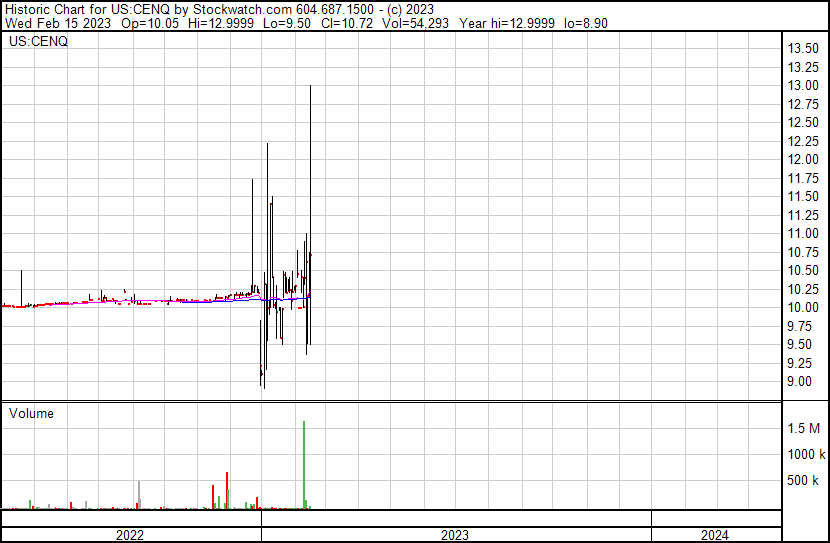The height and width of the screenshot is (543, 830).
Task: Click the 10.00 price axis label
Action: coord(804,308)
